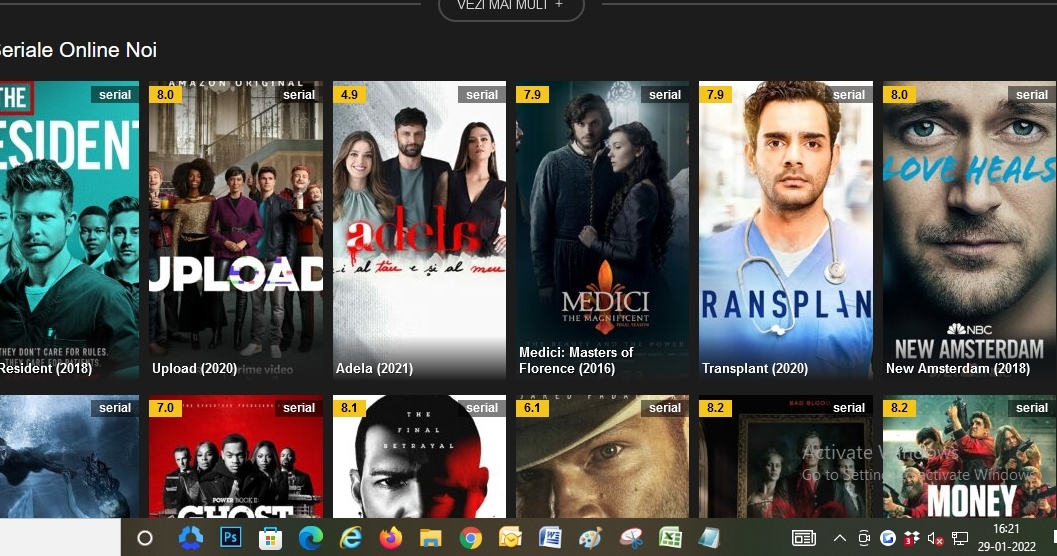
Task: Open Cortana circle on taskbar
Action: [145, 538]
